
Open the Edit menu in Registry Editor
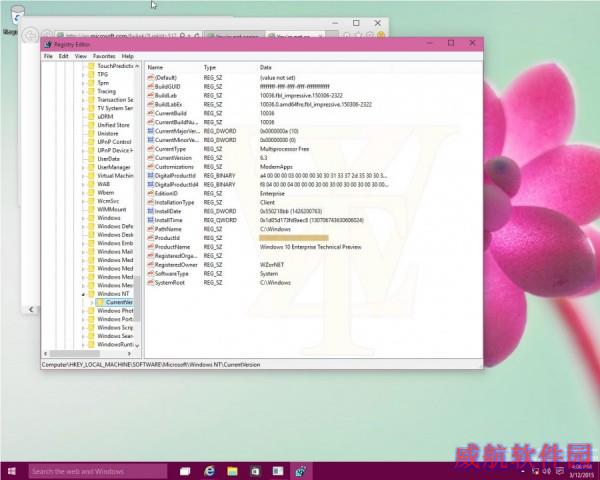coord(63,56)
